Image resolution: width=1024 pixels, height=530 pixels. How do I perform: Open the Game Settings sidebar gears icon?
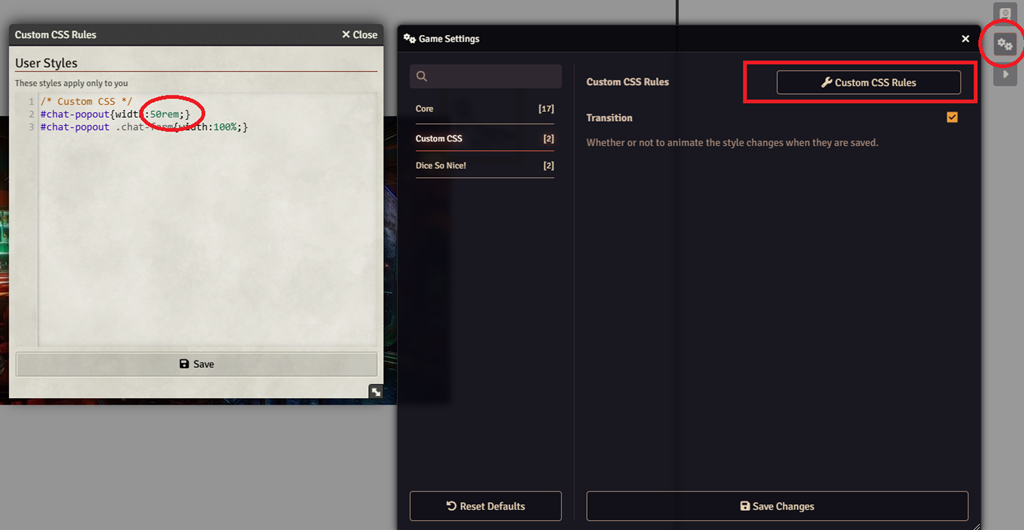tap(1005, 44)
